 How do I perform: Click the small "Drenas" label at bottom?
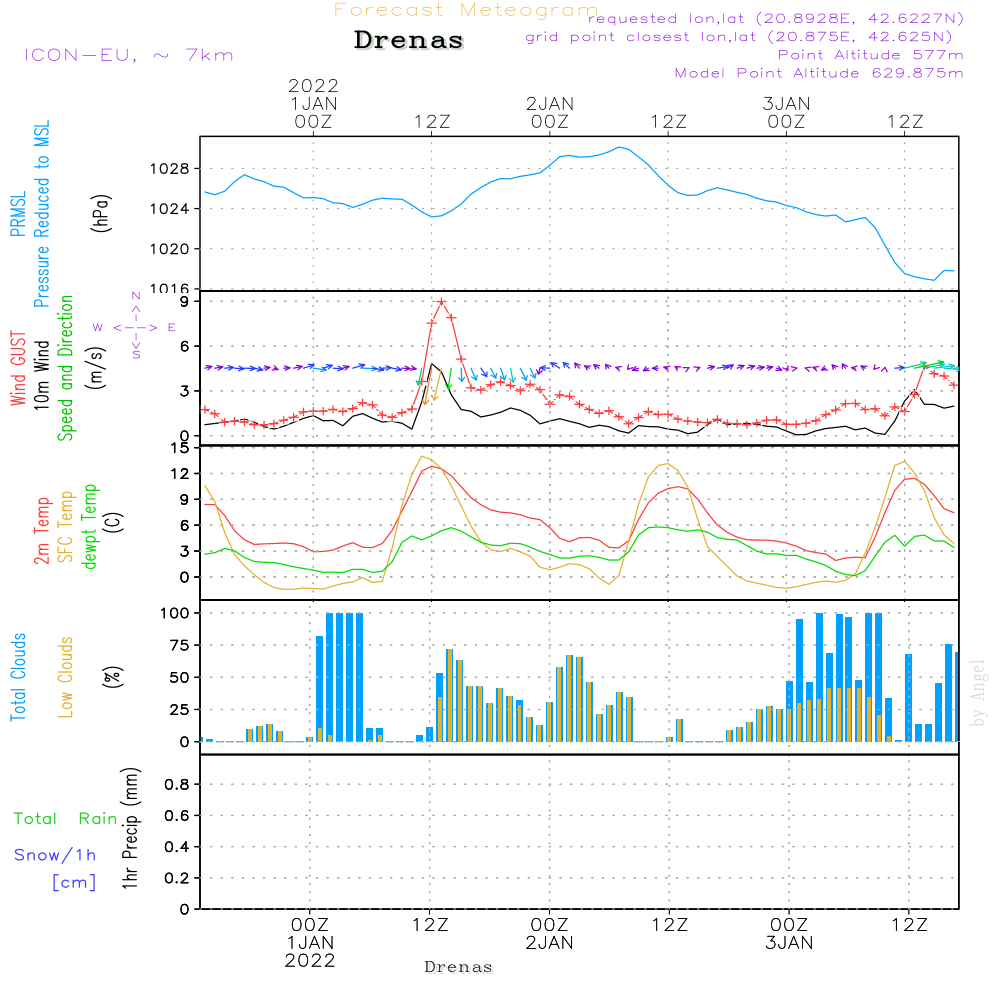(458, 967)
